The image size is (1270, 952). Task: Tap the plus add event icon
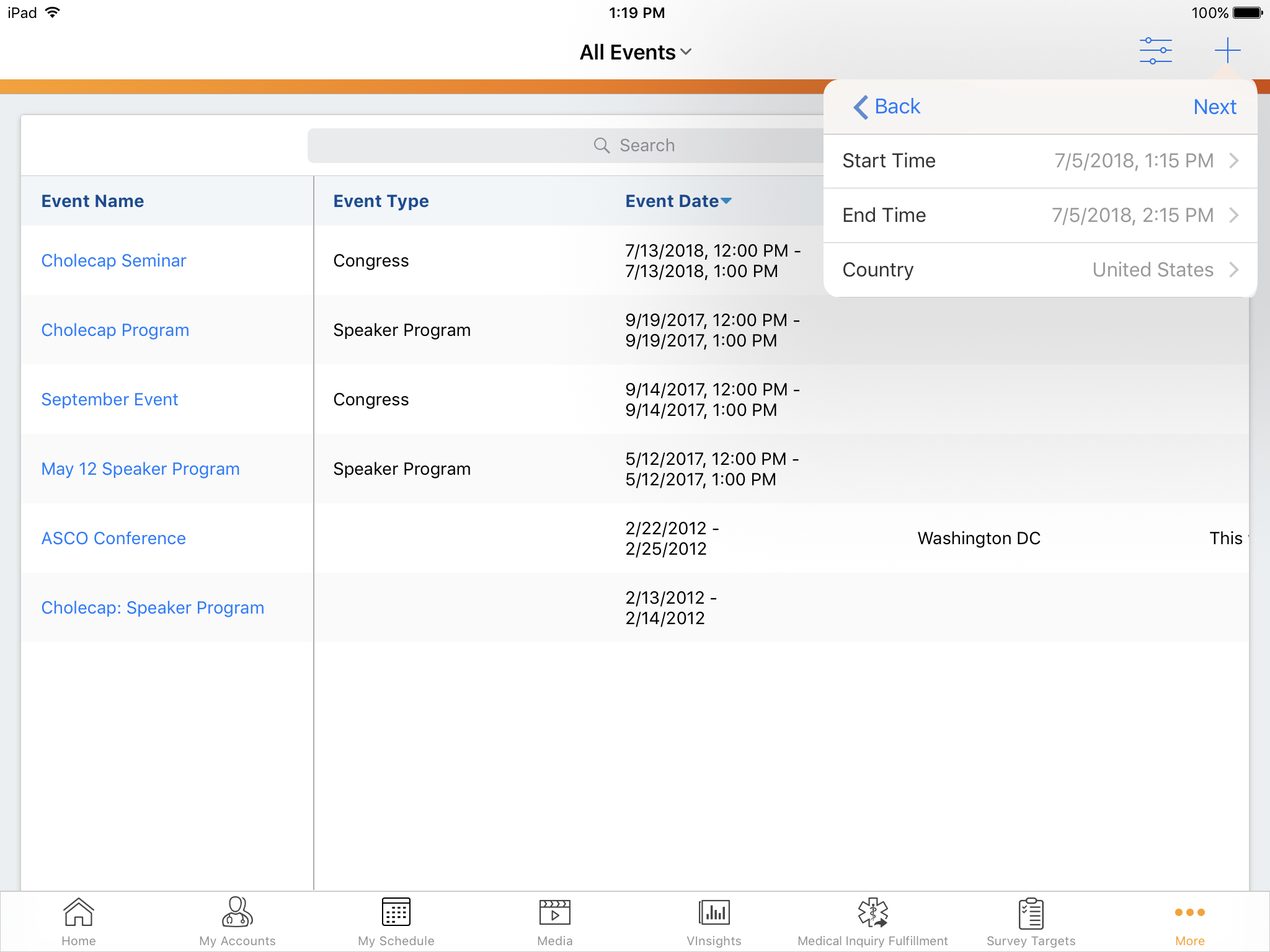(x=1227, y=51)
